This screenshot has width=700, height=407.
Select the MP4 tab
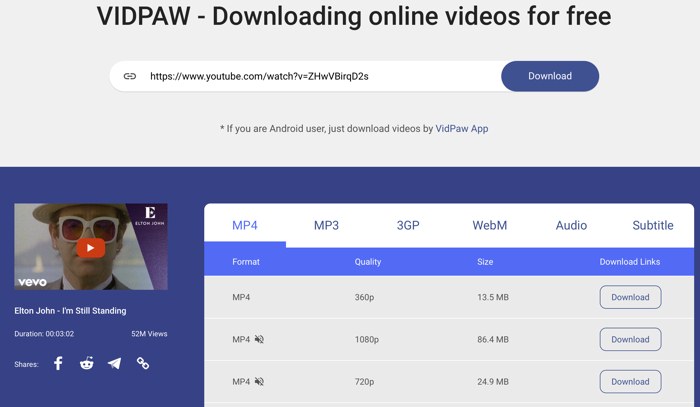245,225
